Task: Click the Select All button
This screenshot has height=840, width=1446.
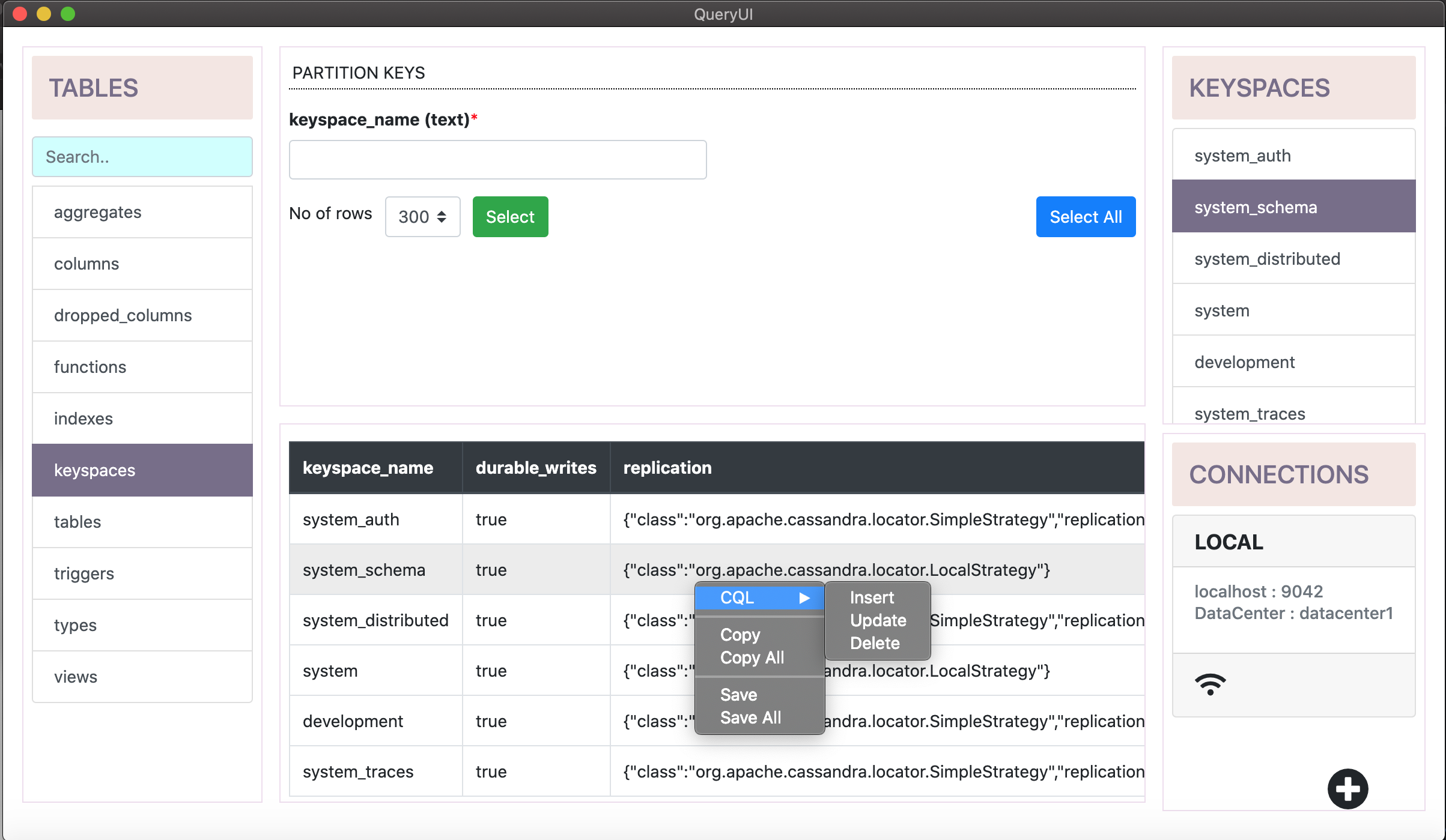Action: click(x=1085, y=217)
